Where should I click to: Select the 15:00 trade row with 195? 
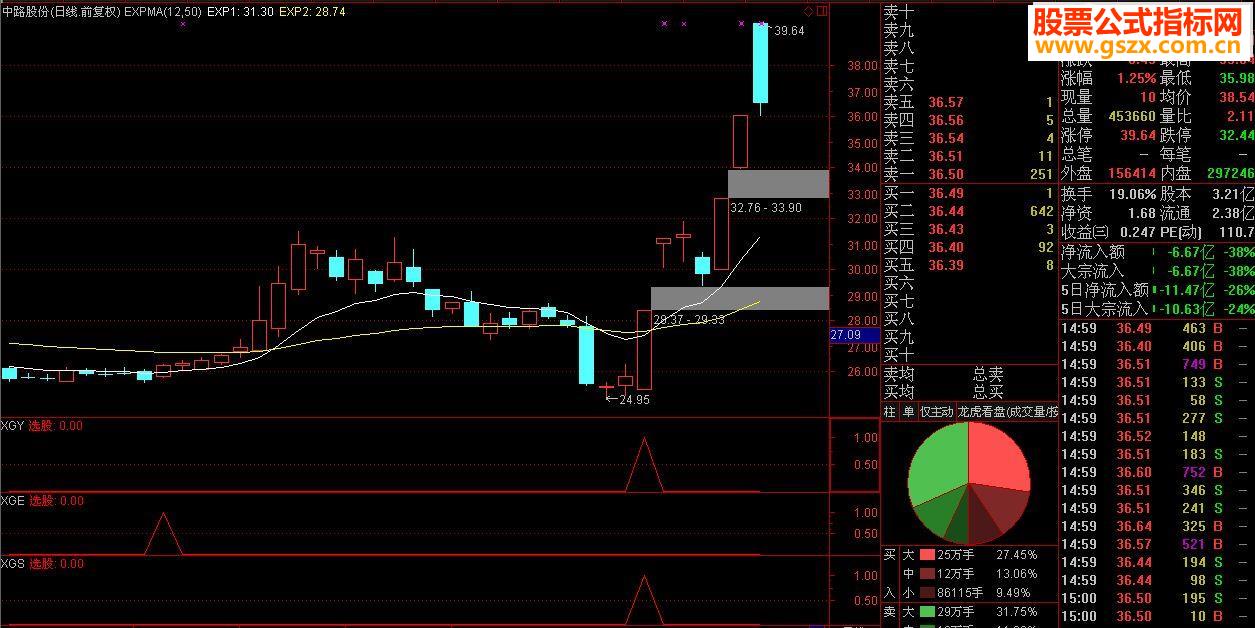(1157, 598)
